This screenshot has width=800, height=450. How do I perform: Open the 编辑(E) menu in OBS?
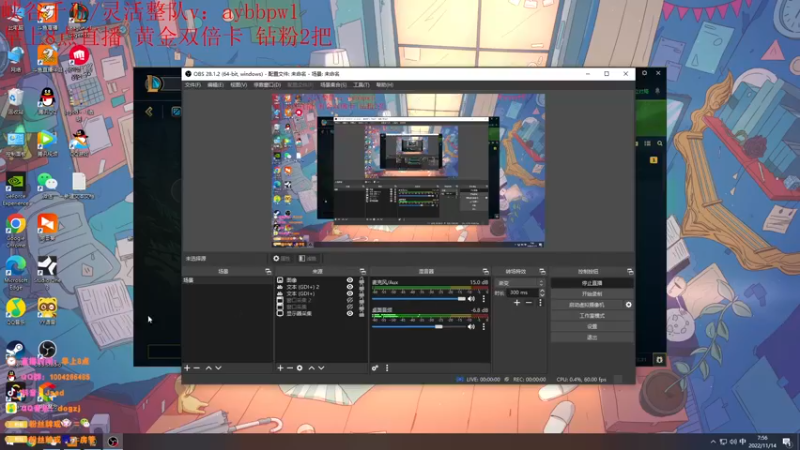point(215,85)
